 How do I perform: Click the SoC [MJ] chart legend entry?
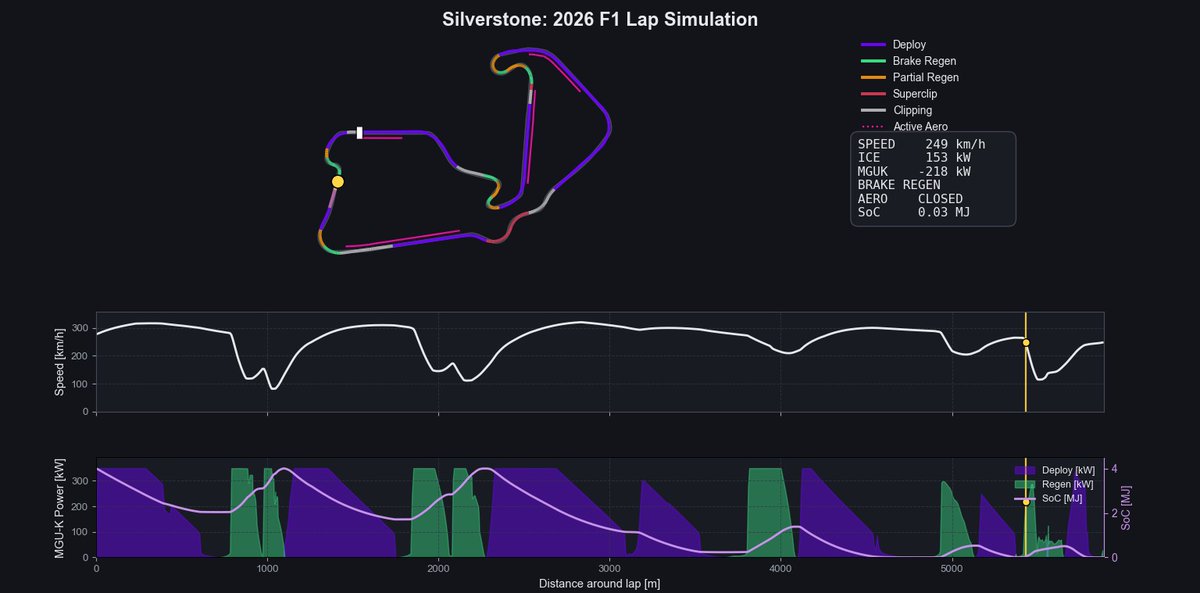[1048, 498]
